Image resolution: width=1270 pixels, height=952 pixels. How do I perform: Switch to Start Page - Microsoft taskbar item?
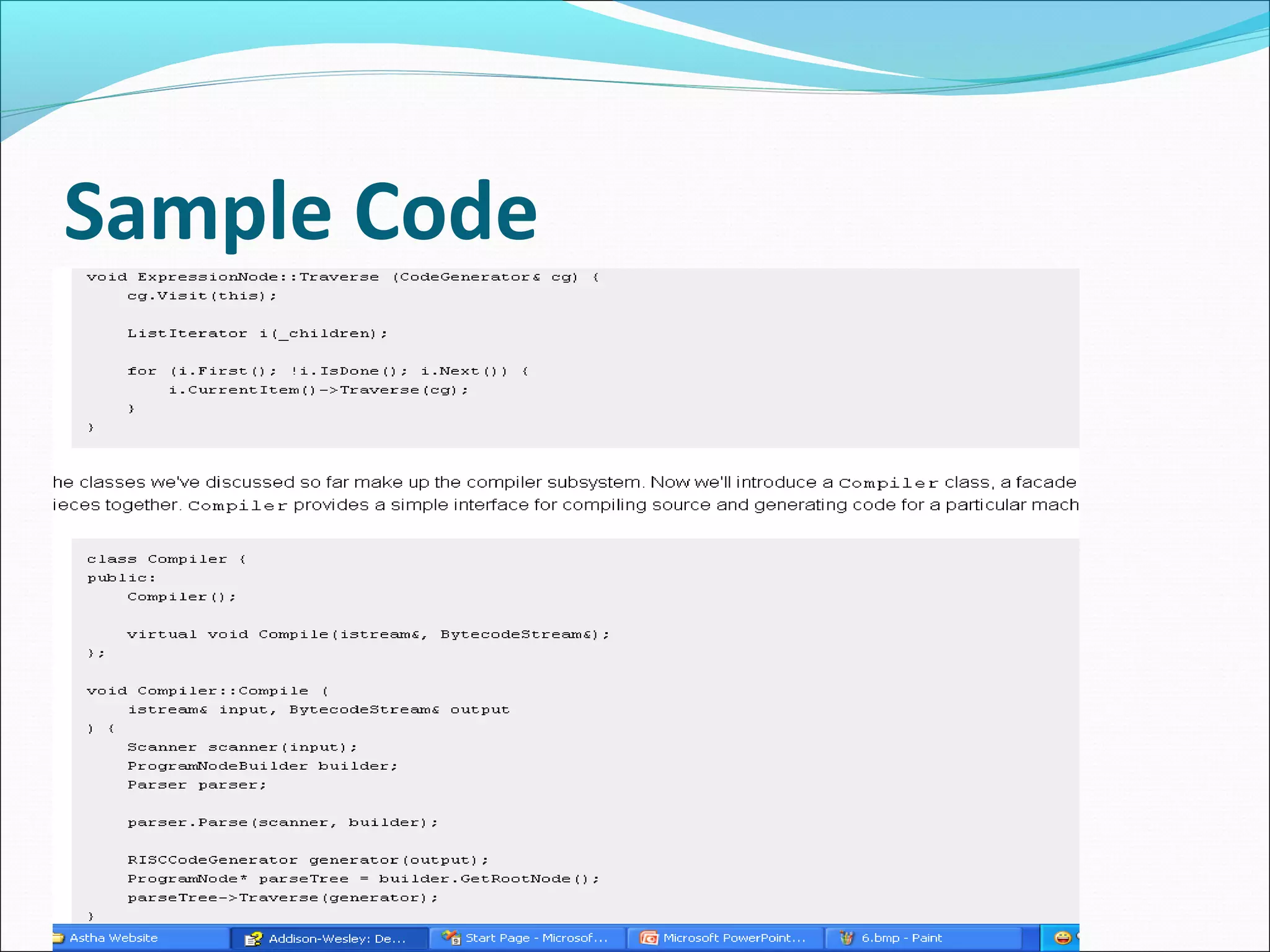[527, 938]
